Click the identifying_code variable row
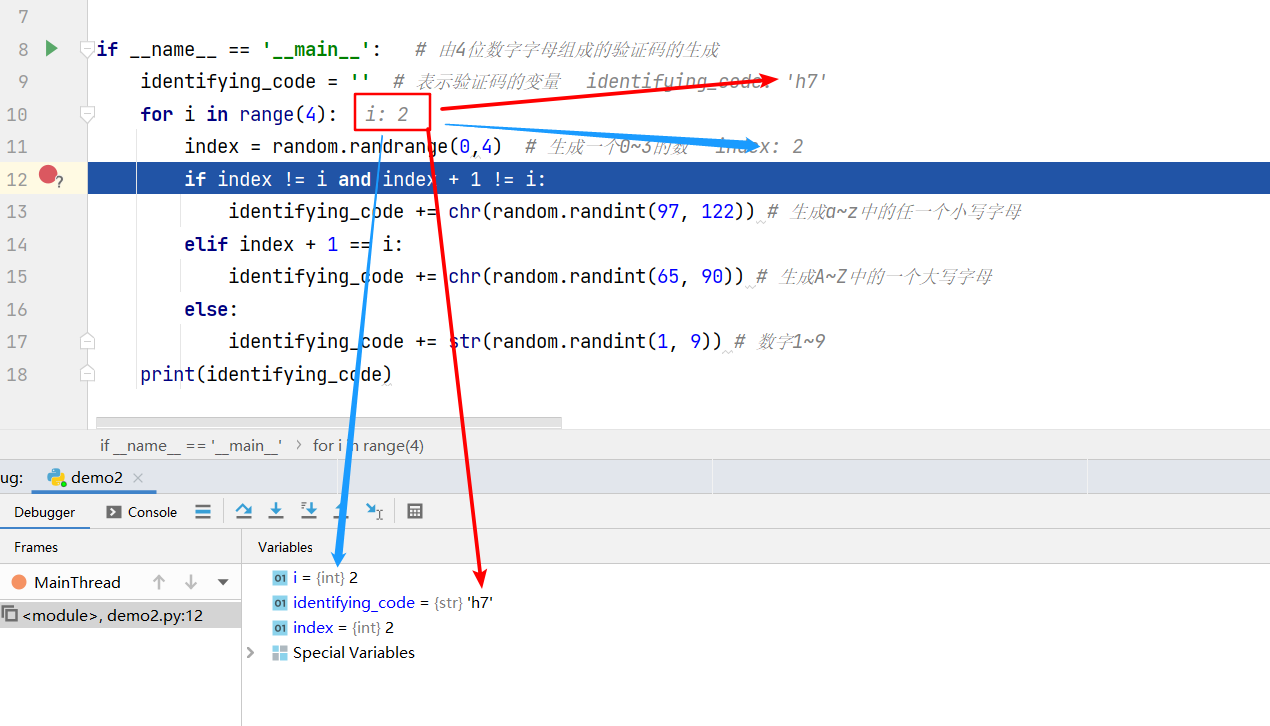The width and height of the screenshot is (1270, 726). (353, 602)
